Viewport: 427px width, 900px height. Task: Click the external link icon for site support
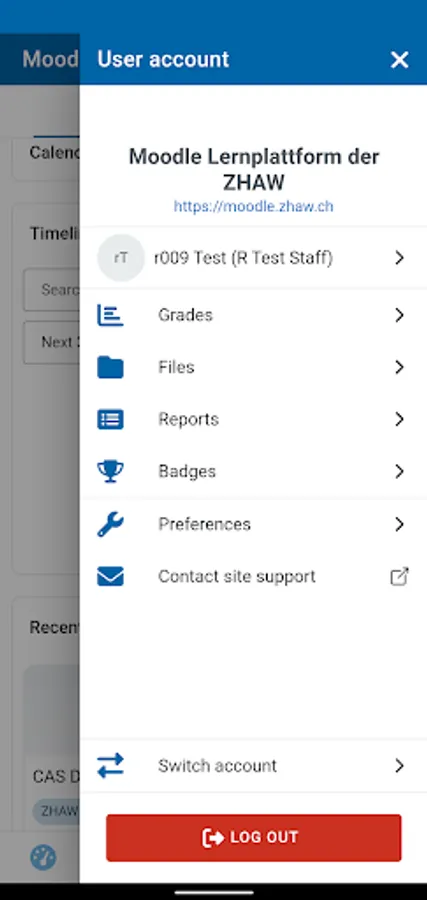(399, 576)
